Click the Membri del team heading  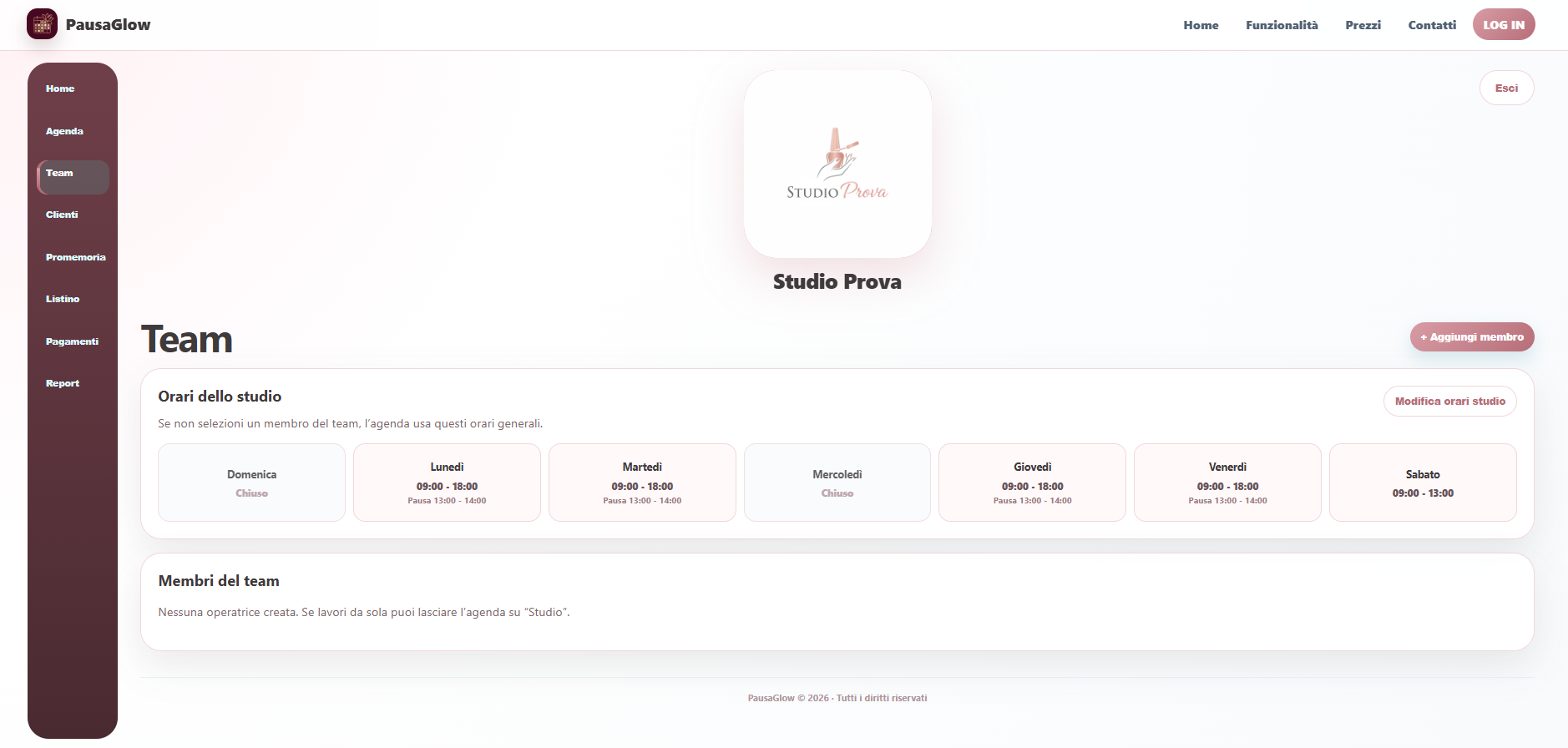coord(219,581)
